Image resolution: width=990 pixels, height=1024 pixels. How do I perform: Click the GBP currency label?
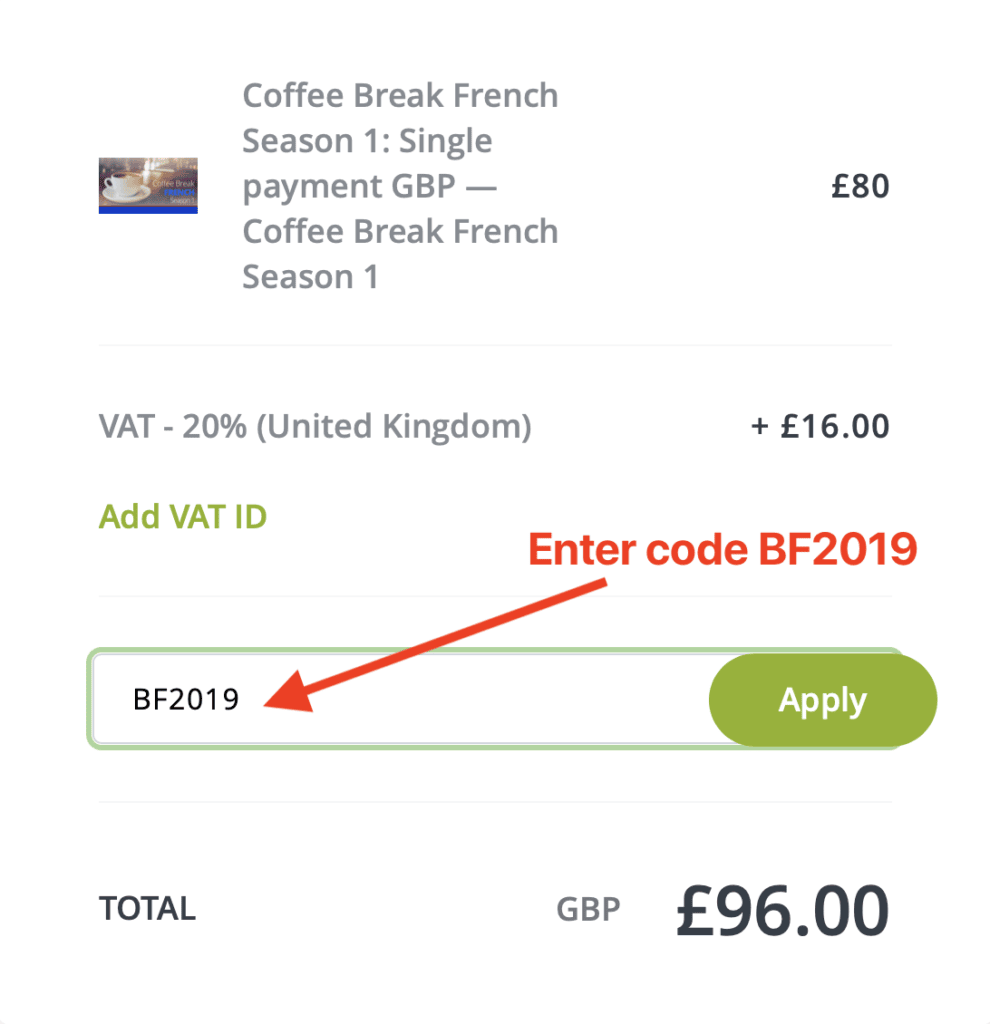[x=588, y=909]
